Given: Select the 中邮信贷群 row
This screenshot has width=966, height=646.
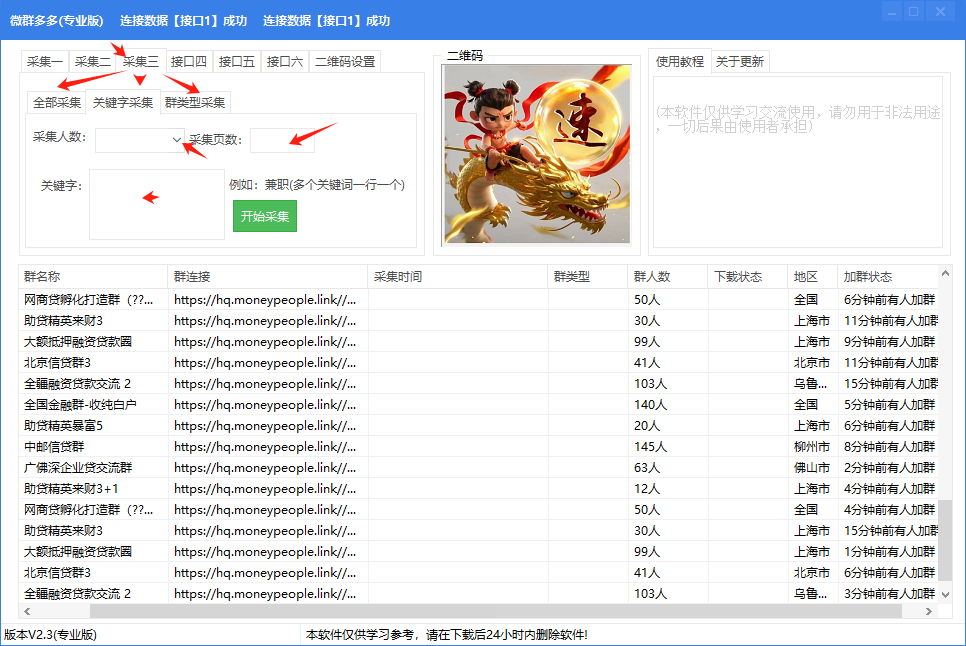Looking at the screenshot, I should tap(479, 446).
